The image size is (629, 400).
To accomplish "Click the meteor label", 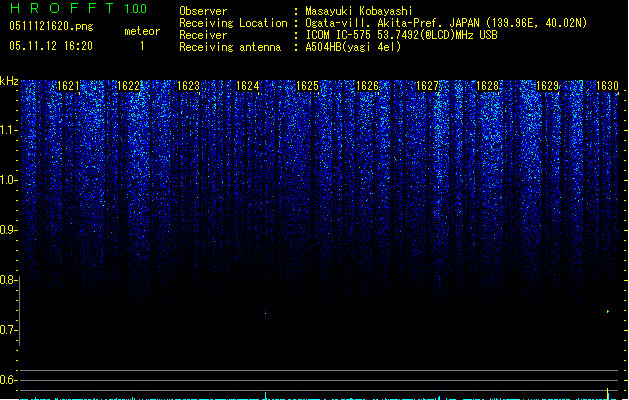I will pos(142,31).
